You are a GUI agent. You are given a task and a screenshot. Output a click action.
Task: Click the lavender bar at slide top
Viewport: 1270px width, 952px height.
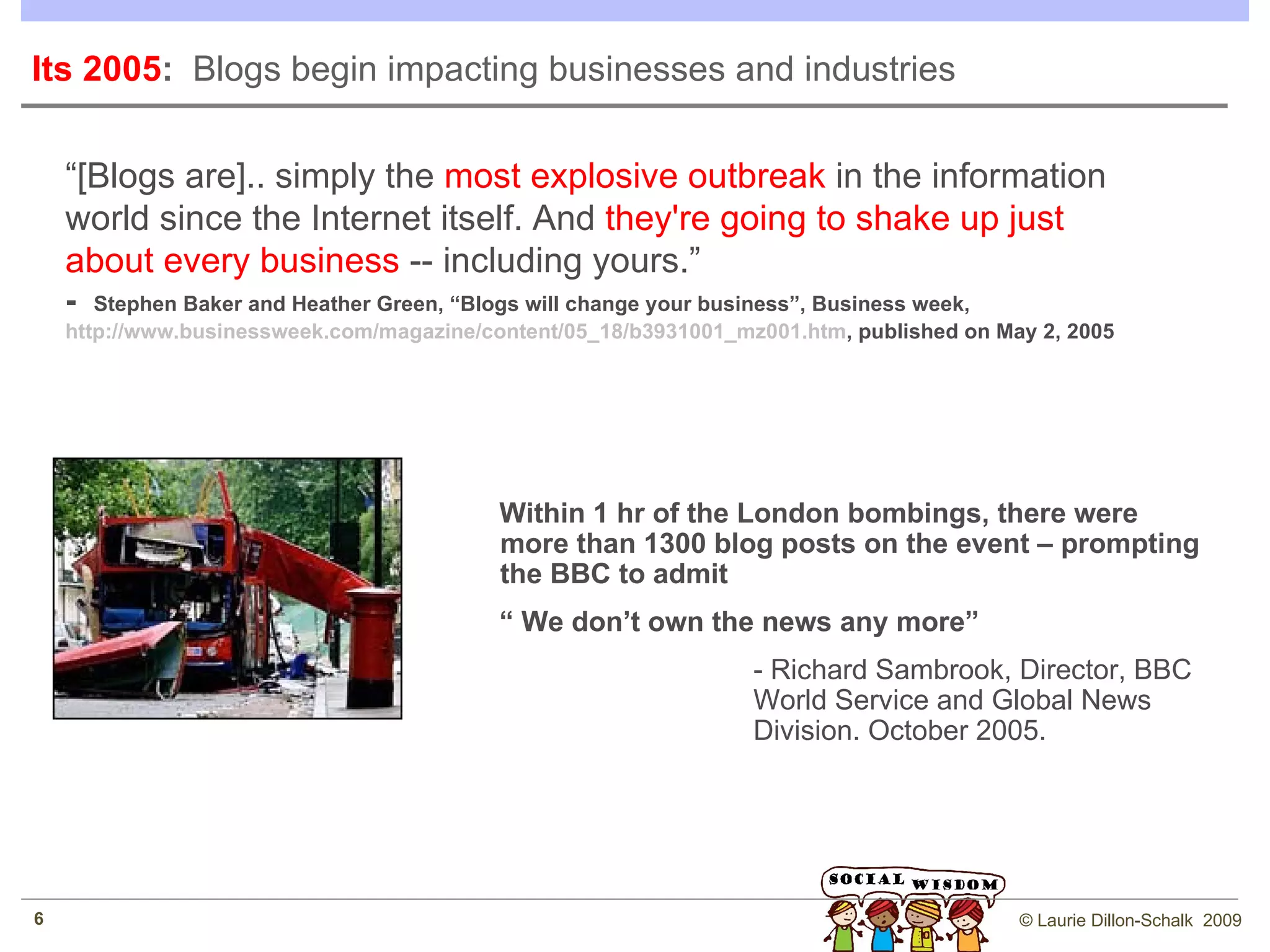tap(634, 11)
